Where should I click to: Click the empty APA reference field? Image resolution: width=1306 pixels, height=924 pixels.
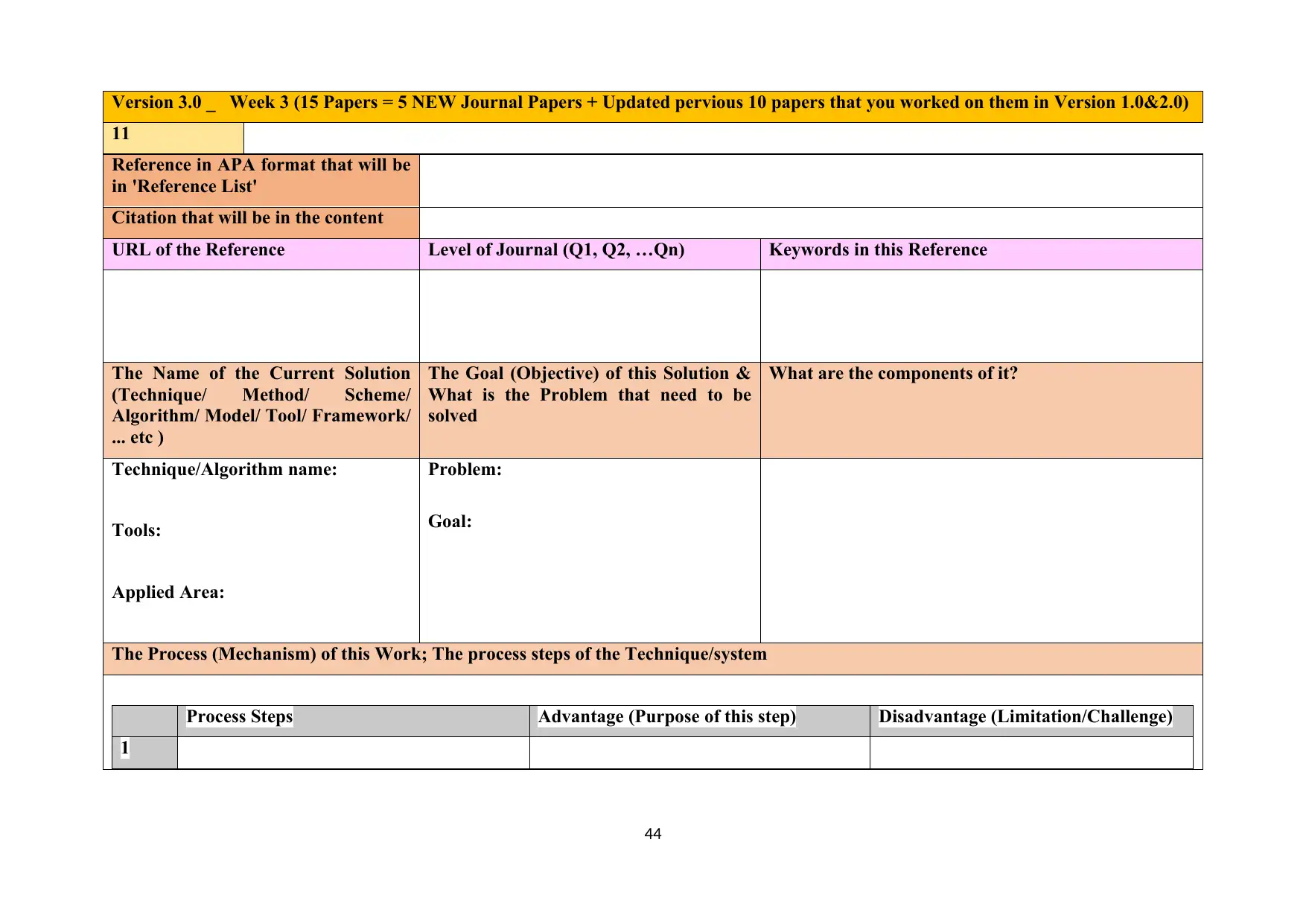(811, 181)
